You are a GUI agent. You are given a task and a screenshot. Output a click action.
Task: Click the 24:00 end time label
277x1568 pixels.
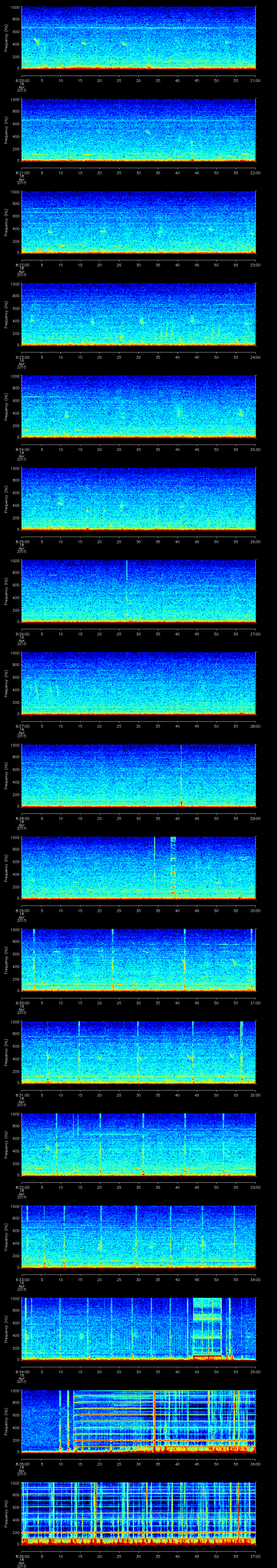pos(256,357)
